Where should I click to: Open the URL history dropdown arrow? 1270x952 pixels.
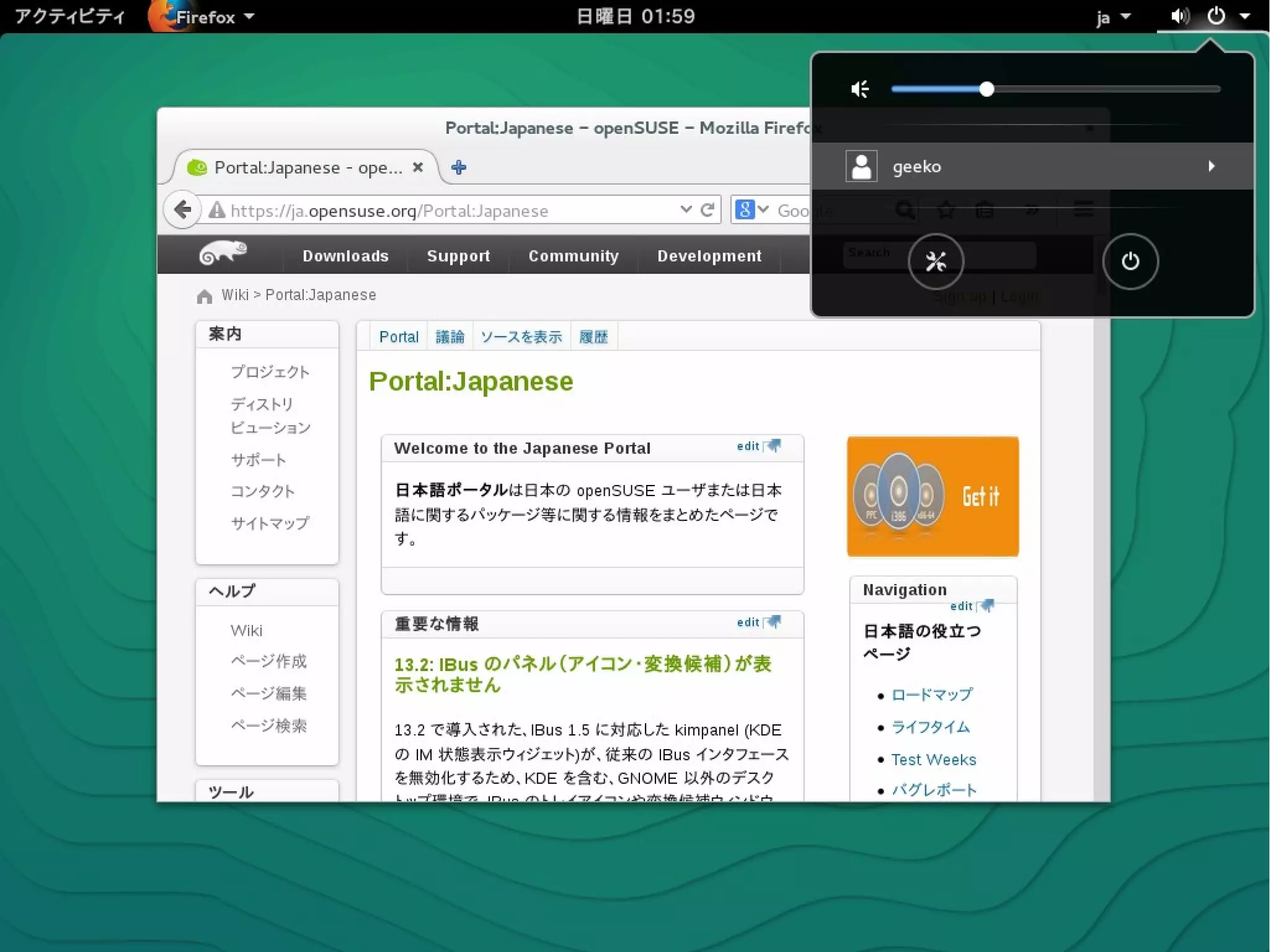686,210
